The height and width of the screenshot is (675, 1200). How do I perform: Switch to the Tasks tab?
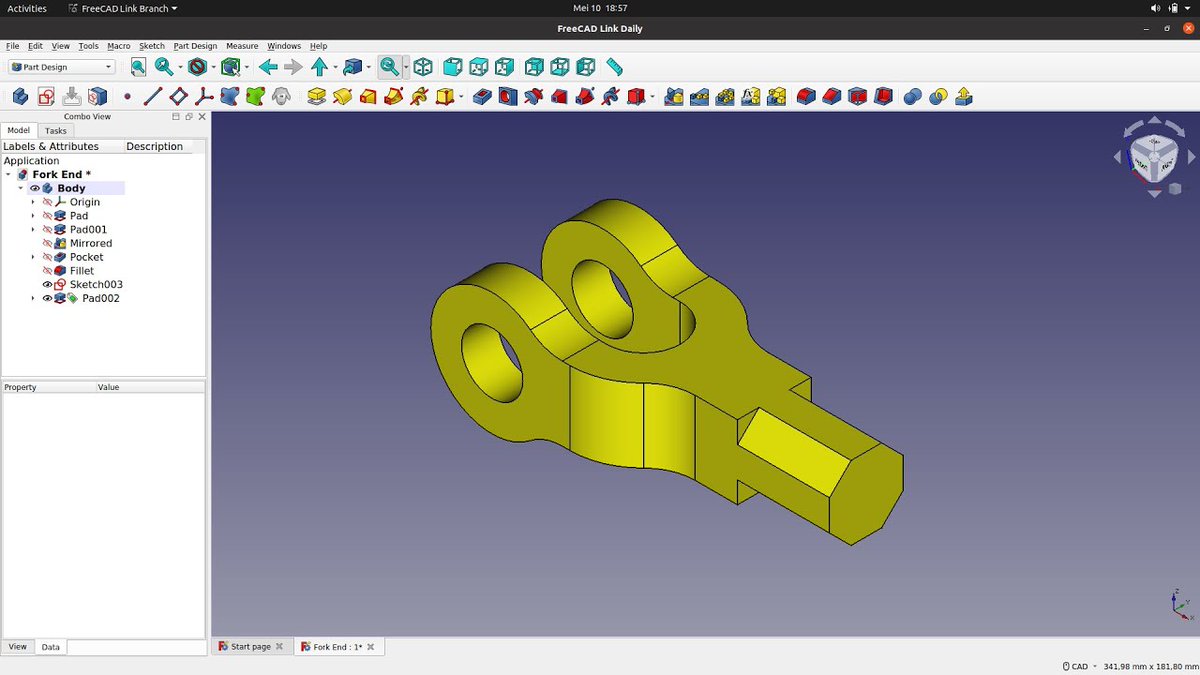tap(56, 130)
